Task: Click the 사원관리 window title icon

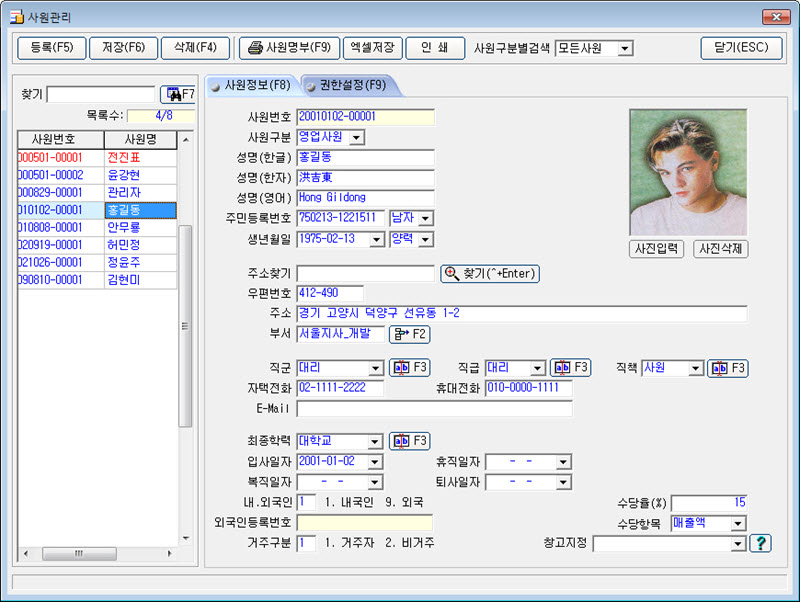Action: tap(16, 17)
